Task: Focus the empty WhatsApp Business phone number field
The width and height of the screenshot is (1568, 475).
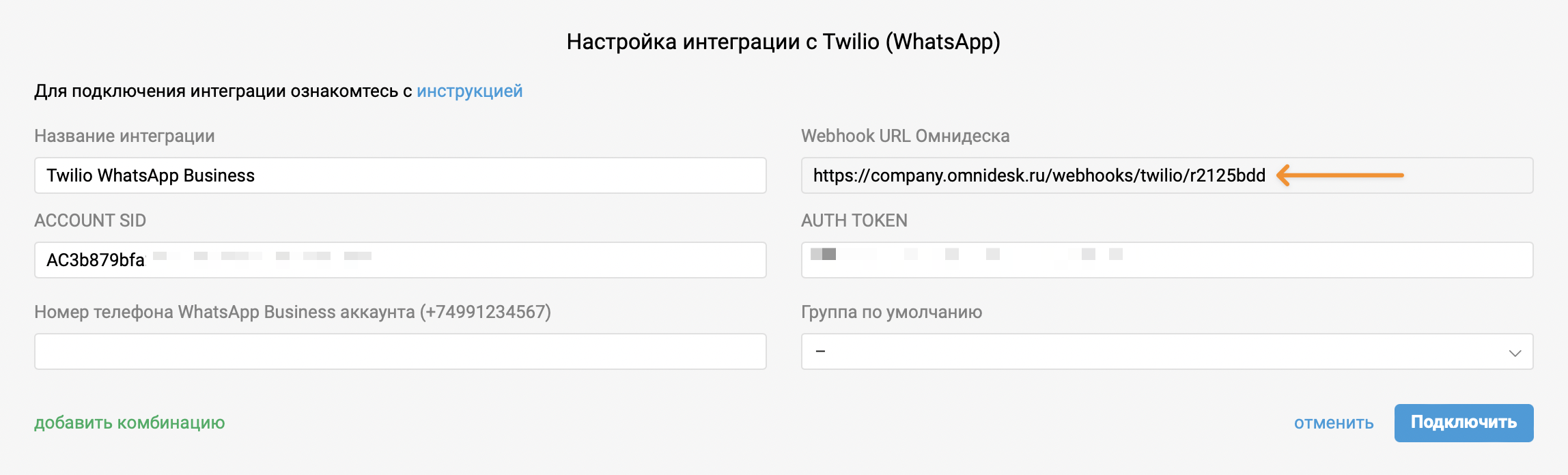Action: [400, 351]
